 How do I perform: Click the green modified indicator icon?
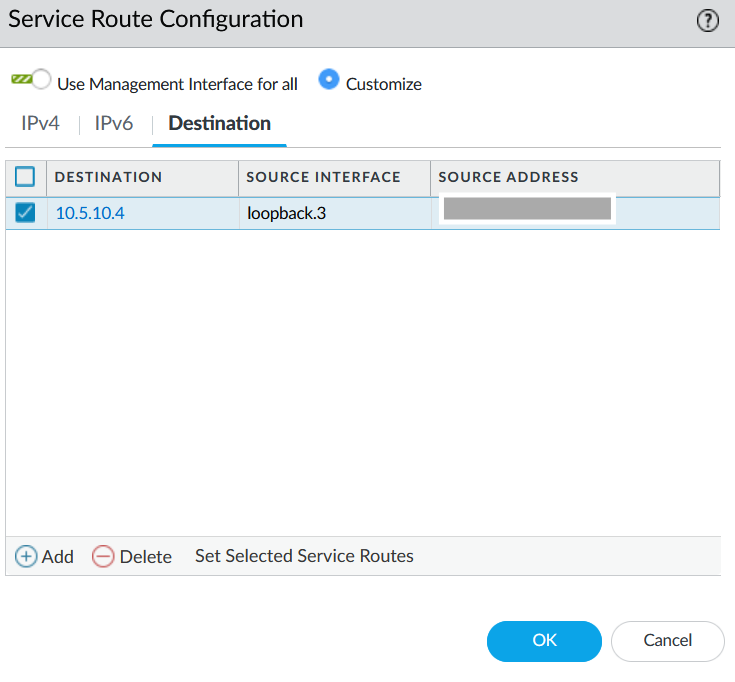pos(20,78)
